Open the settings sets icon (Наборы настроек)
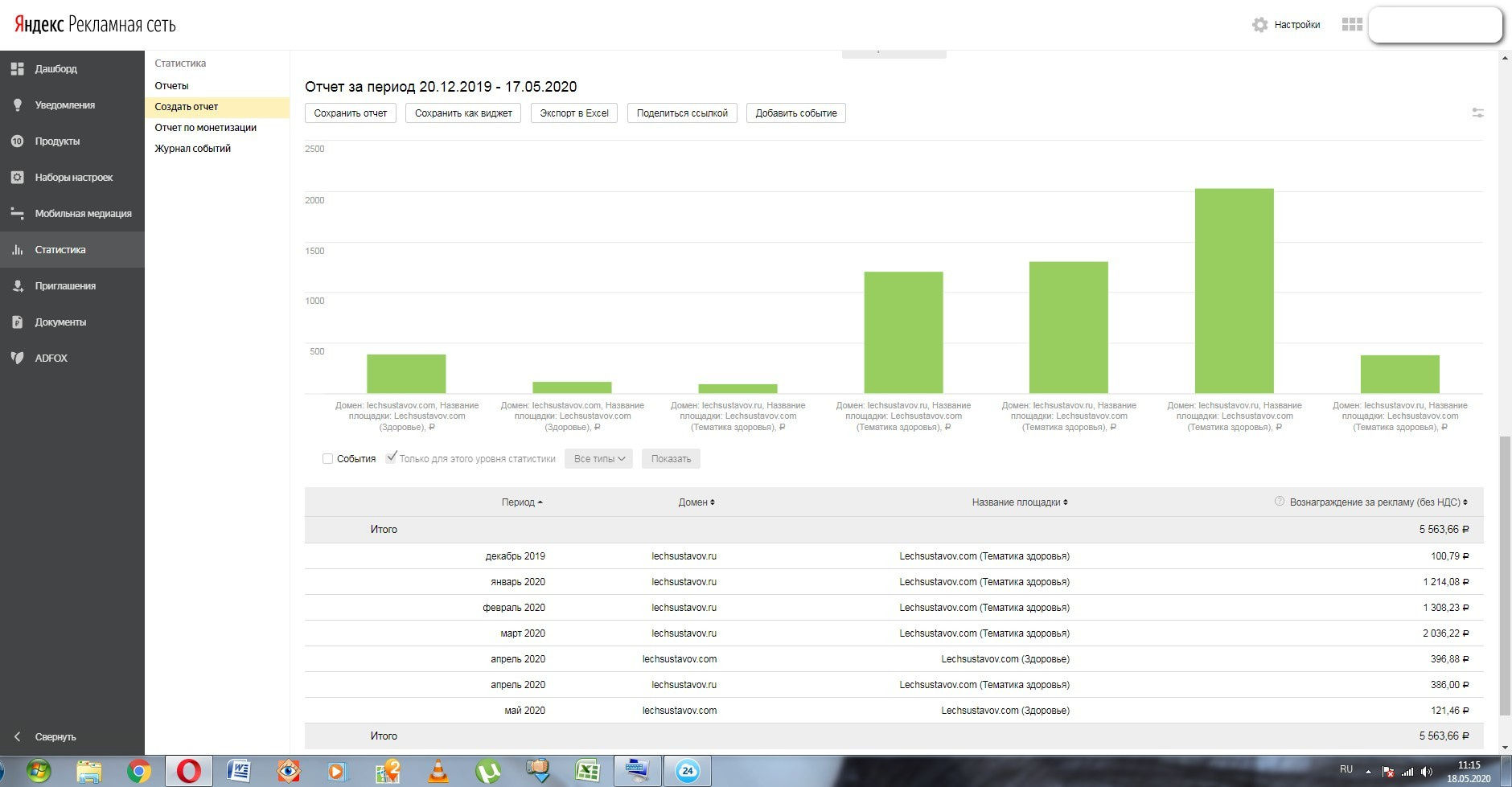Viewport: 1512px width, 787px height. (17, 178)
